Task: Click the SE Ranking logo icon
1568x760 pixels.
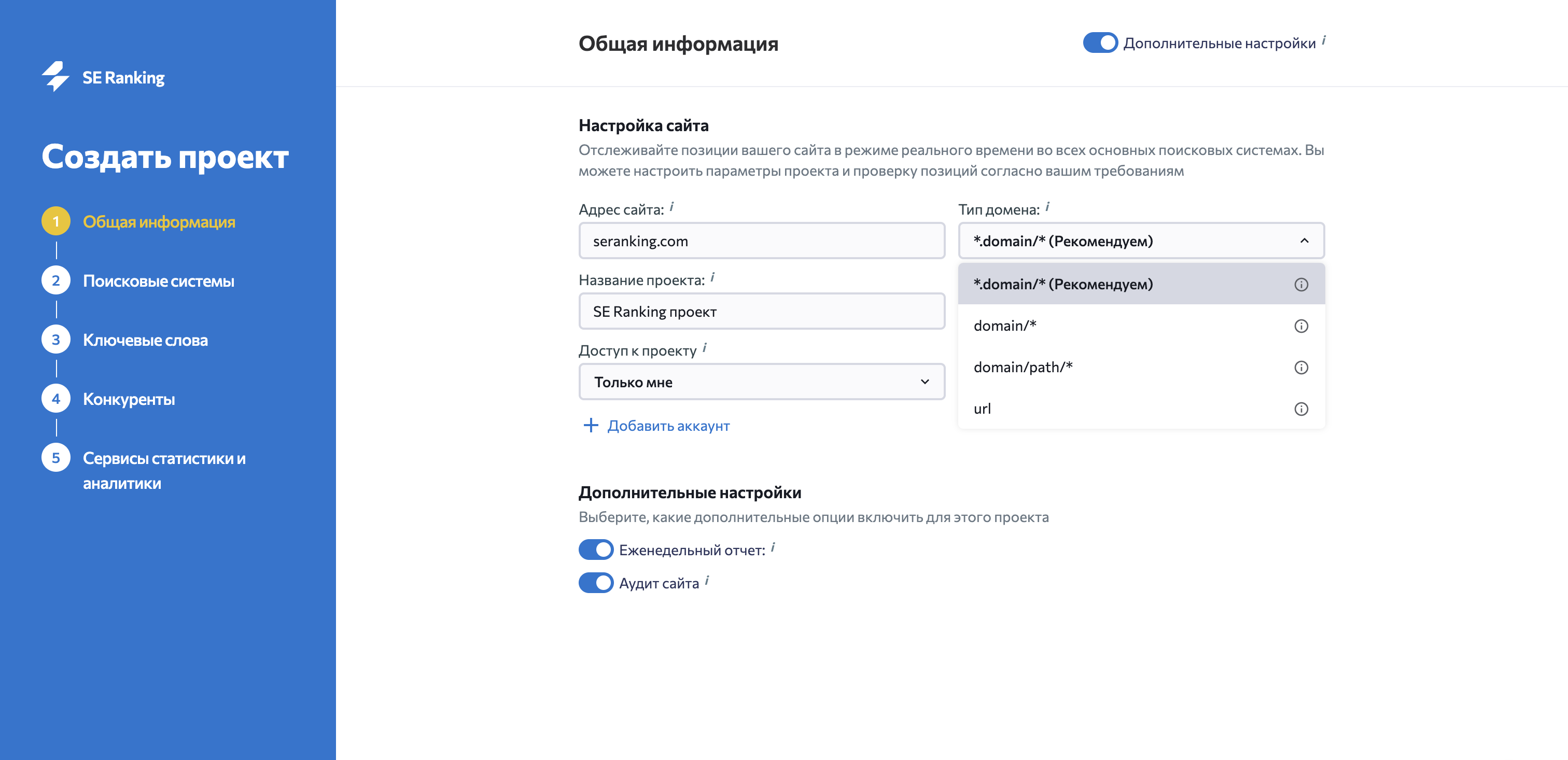Action: (x=56, y=77)
